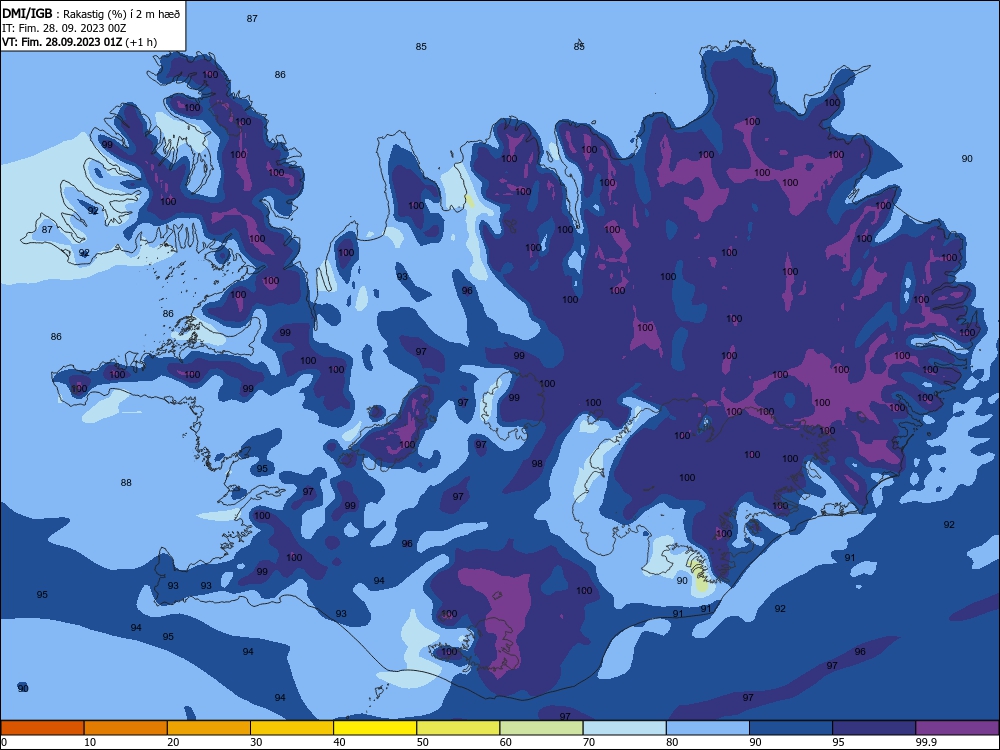
Task: Select the legend tick label 80
Action: 672,742
